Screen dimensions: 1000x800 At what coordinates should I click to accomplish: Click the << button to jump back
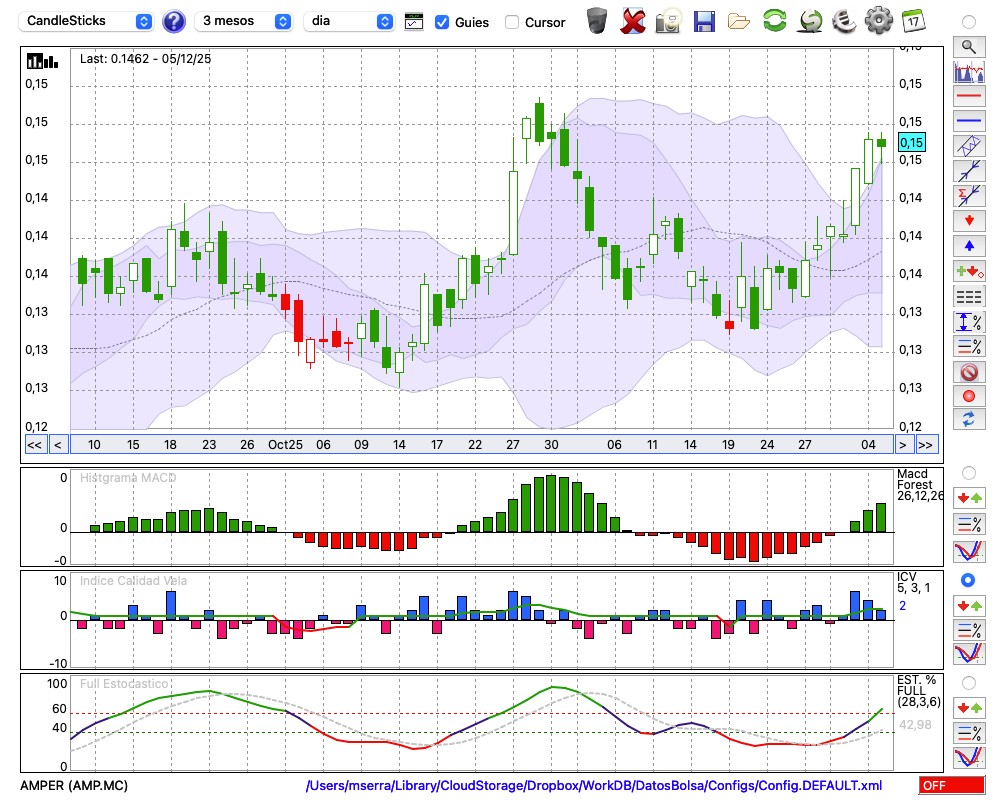(34, 445)
